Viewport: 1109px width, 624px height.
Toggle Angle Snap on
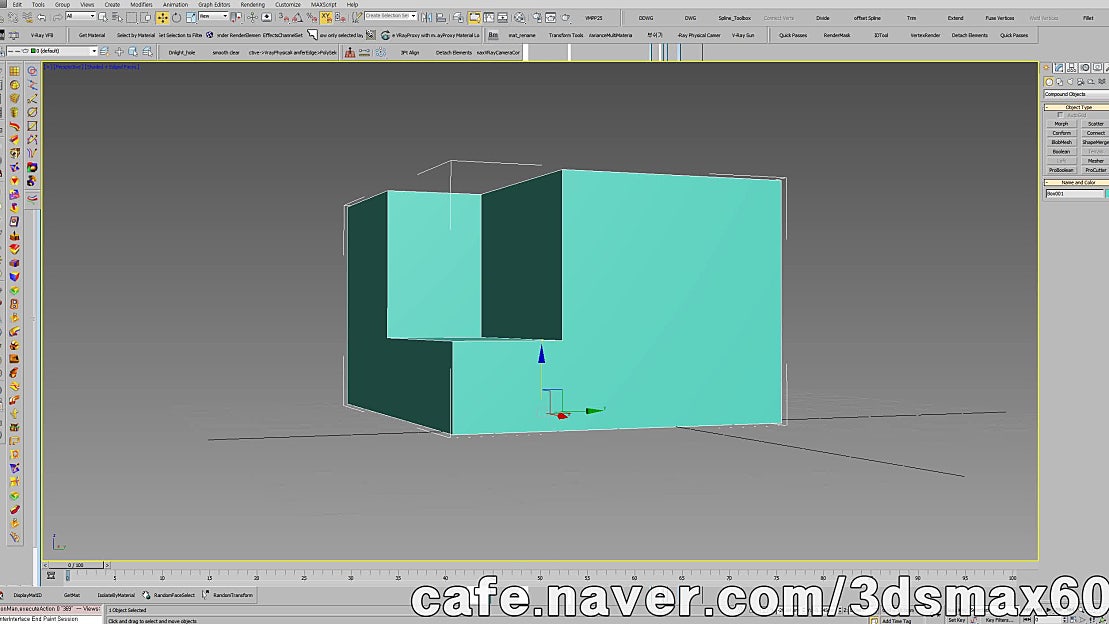[296, 17]
